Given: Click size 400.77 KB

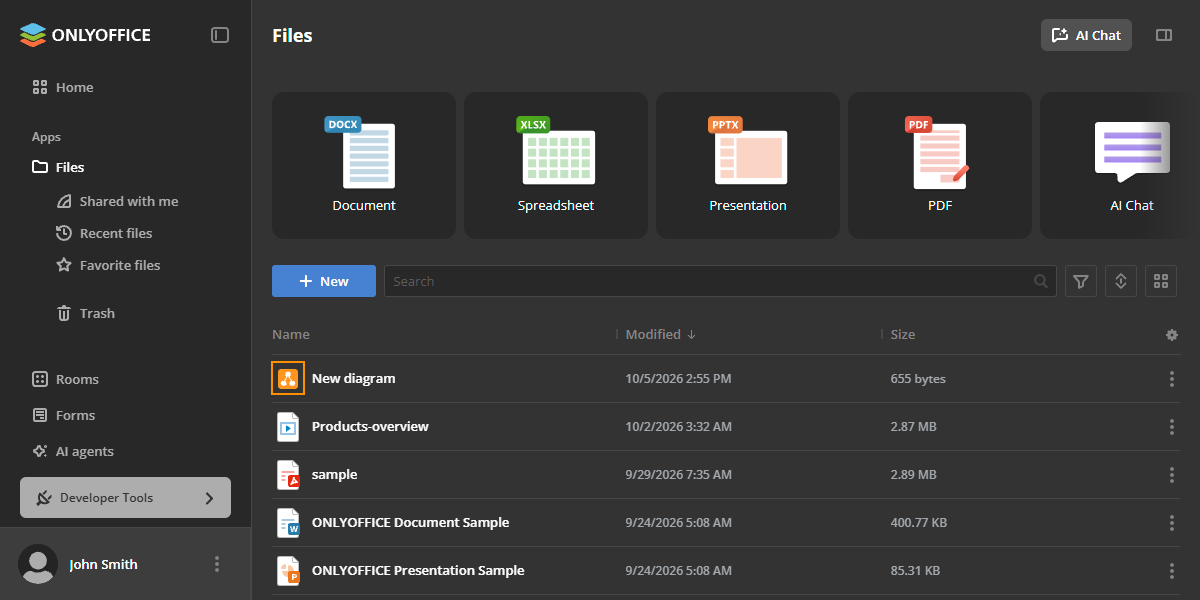Looking at the screenshot, I should pyautogui.click(x=918, y=523).
